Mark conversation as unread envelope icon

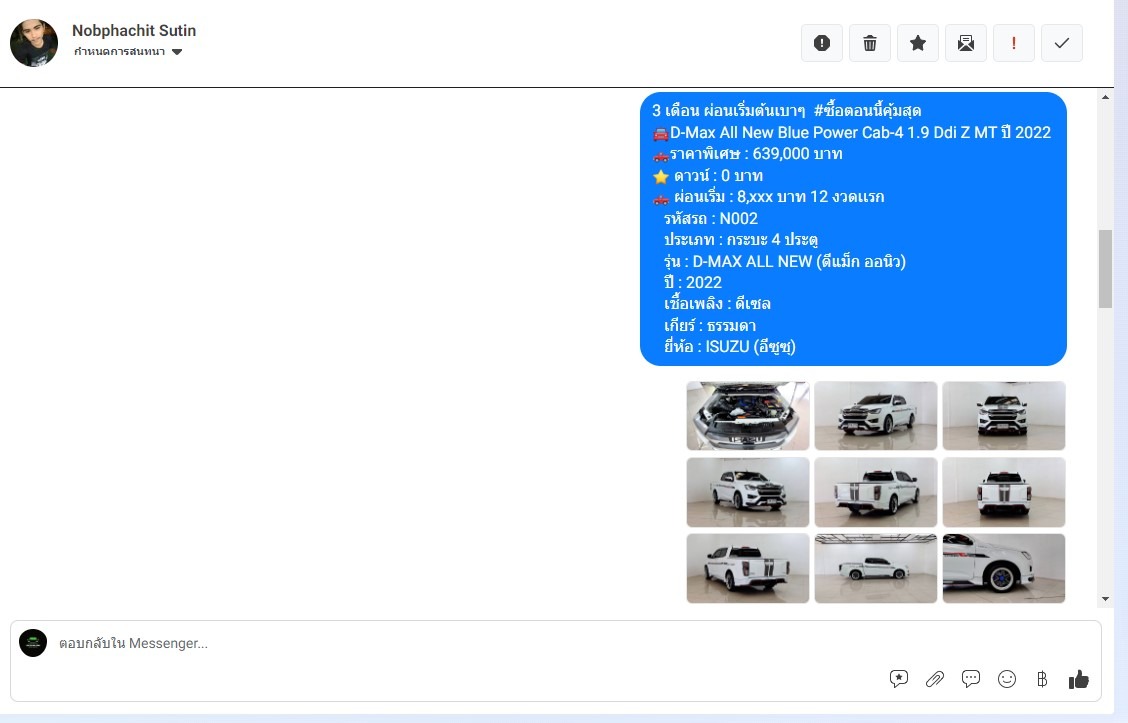point(965,43)
